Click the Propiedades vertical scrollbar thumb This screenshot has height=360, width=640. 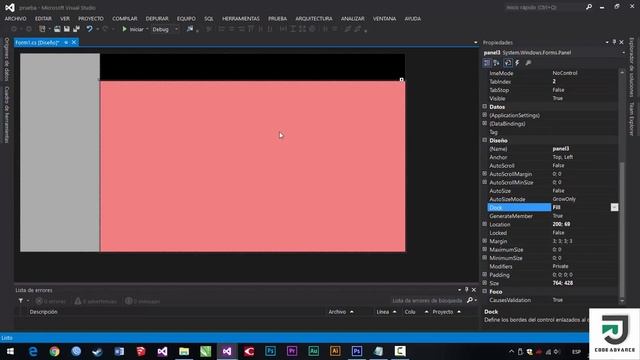[622, 229]
